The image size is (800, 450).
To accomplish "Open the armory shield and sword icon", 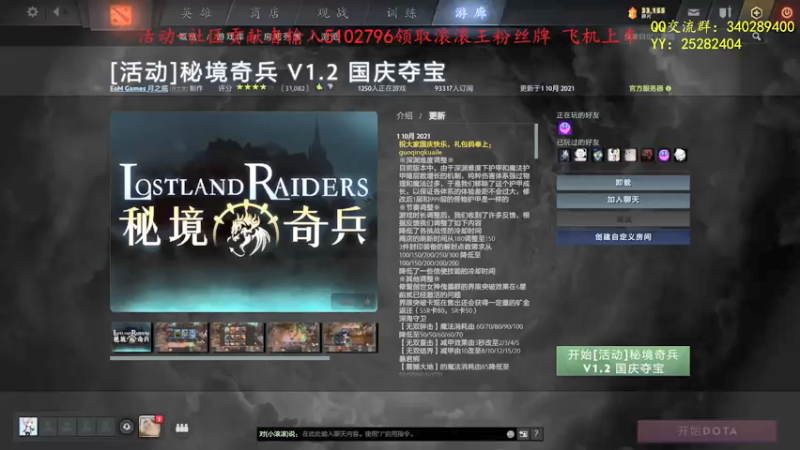I will (725, 12).
